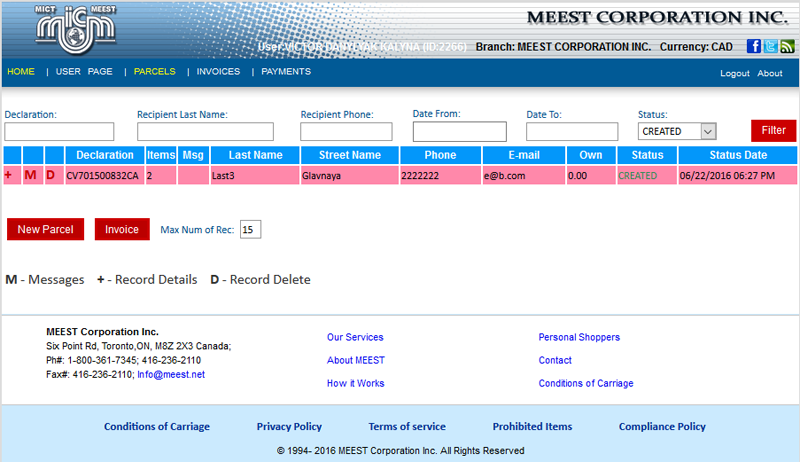800x462 pixels.
Task: Create a New Parcel
Action: click(x=45, y=229)
